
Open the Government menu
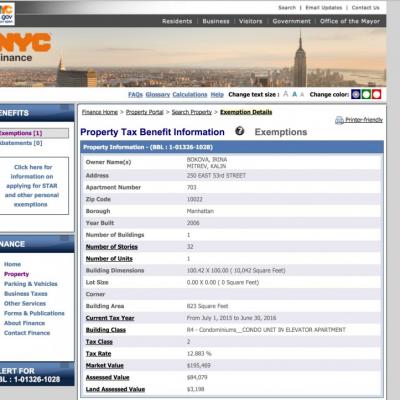tap(291, 21)
